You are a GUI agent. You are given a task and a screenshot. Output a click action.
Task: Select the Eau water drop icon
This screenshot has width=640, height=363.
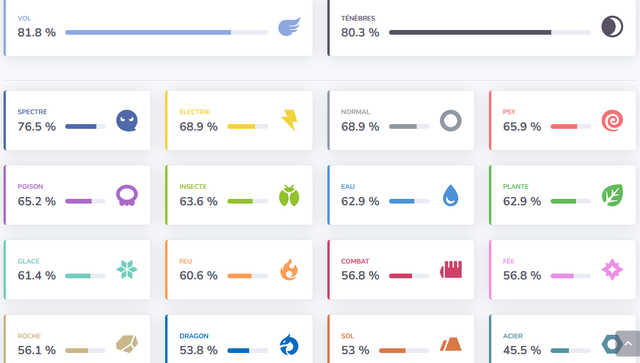pyautogui.click(x=451, y=196)
